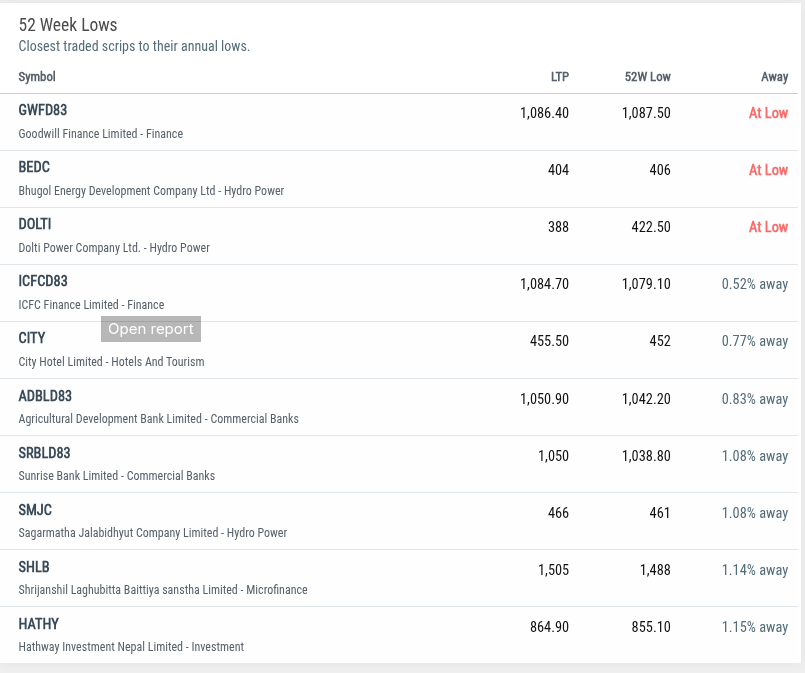Click SHLB 52W low value 1,488

click(655, 570)
